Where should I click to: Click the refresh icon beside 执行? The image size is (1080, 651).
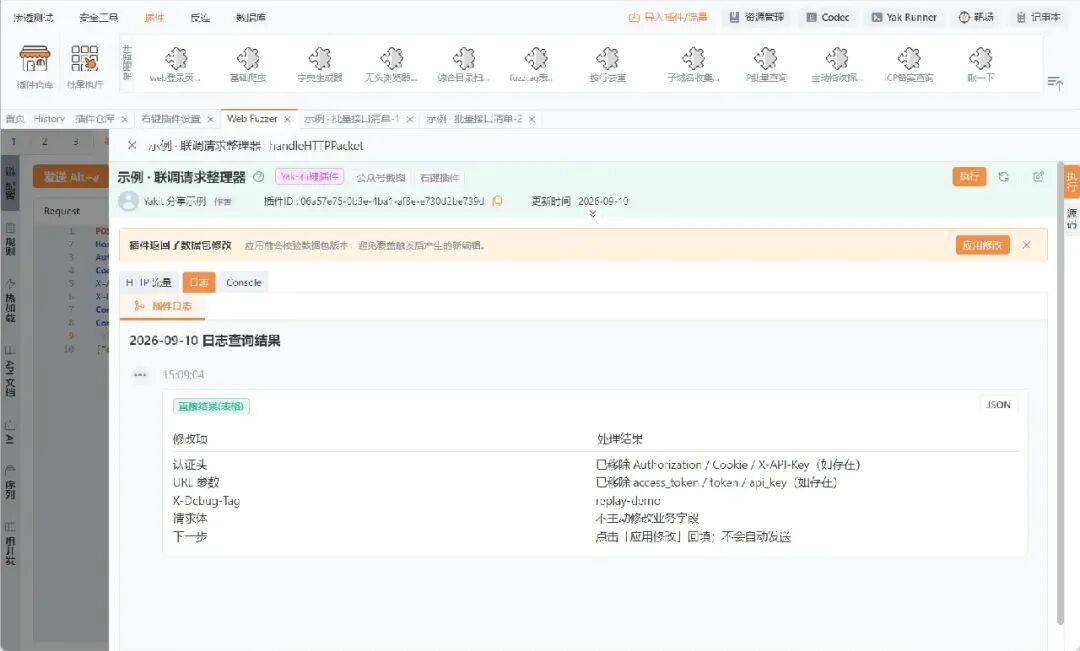tap(1004, 177)
